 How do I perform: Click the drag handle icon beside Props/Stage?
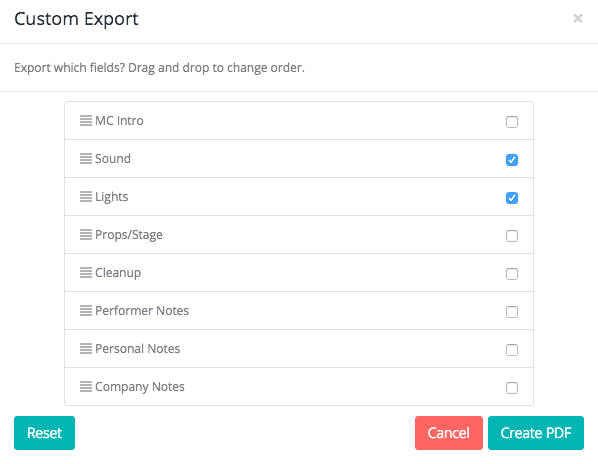(x=86, y=234)
